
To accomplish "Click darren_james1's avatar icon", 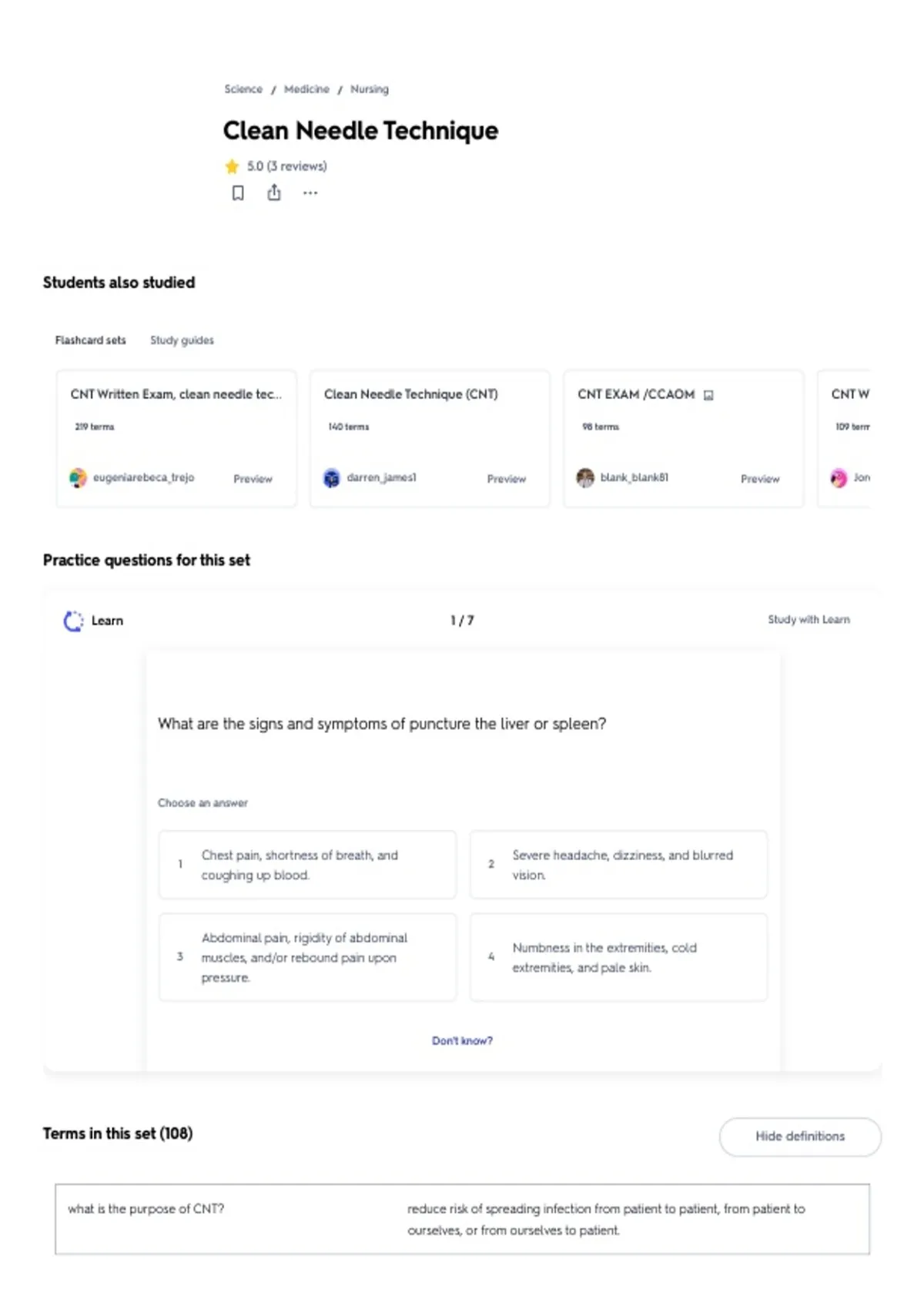I will pyautogui.click(x=331, y=478).
